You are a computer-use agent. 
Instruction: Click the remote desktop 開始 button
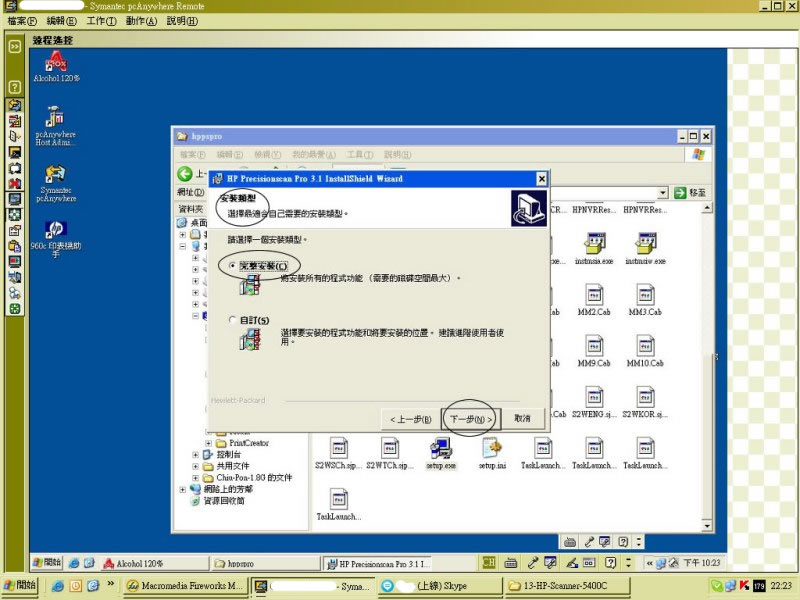47,563
